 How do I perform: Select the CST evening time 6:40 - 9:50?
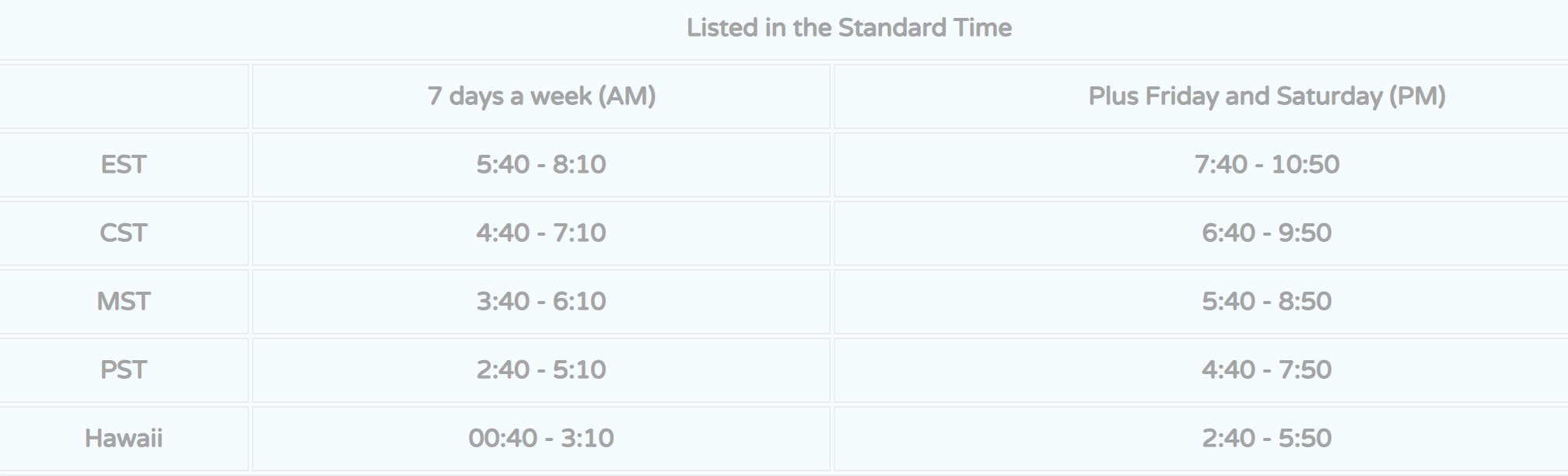point(1267,233)
